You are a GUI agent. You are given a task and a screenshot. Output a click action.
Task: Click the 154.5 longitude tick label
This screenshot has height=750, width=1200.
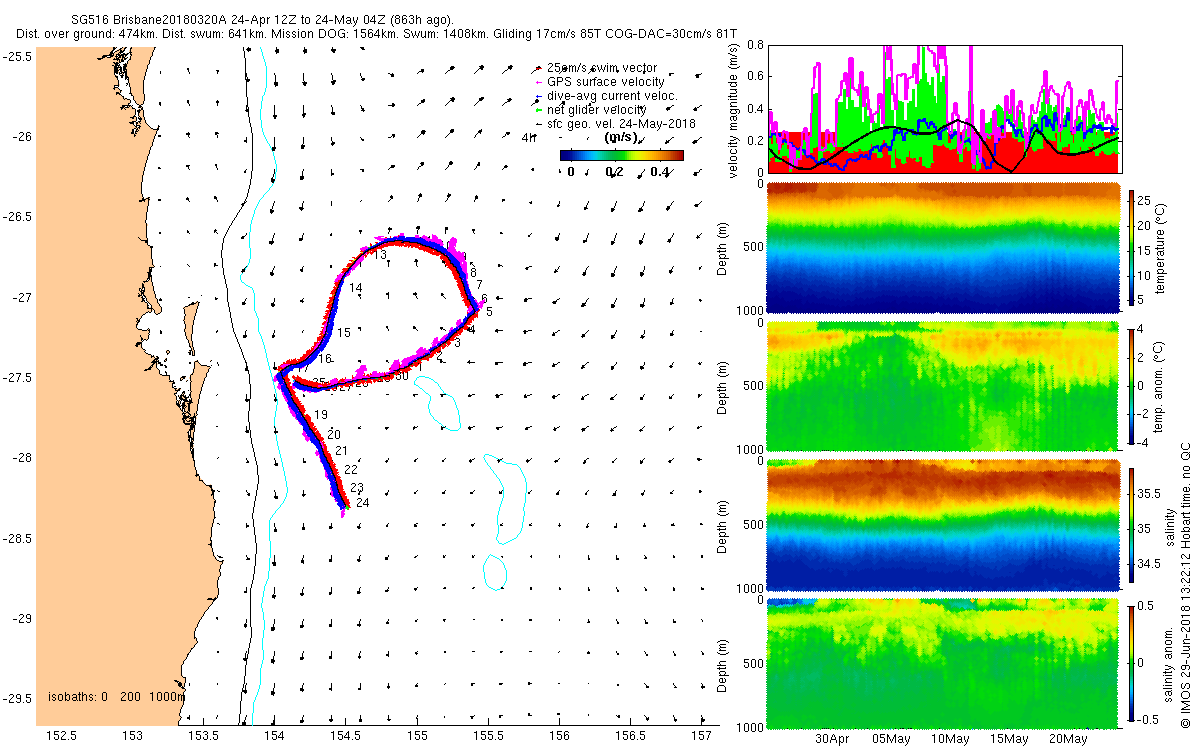coord(346,736)
